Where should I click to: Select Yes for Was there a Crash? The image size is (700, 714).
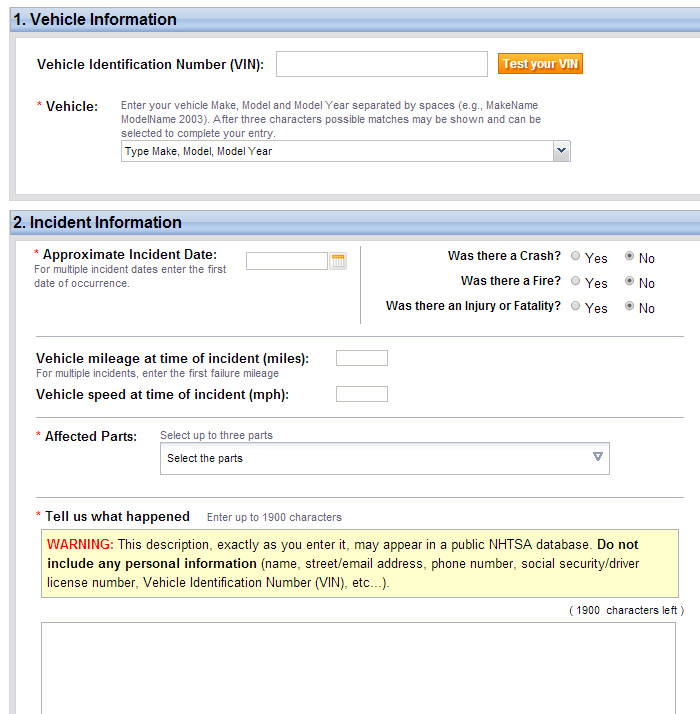pos(575,257)
